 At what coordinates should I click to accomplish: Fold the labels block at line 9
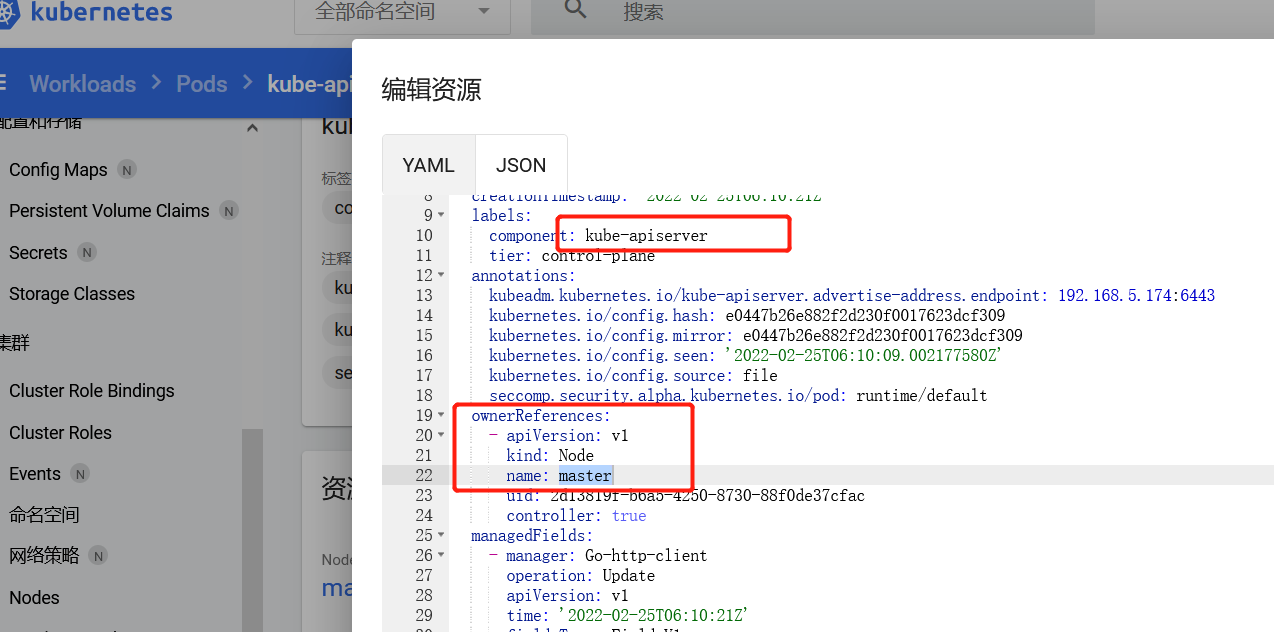click(441, 216)
